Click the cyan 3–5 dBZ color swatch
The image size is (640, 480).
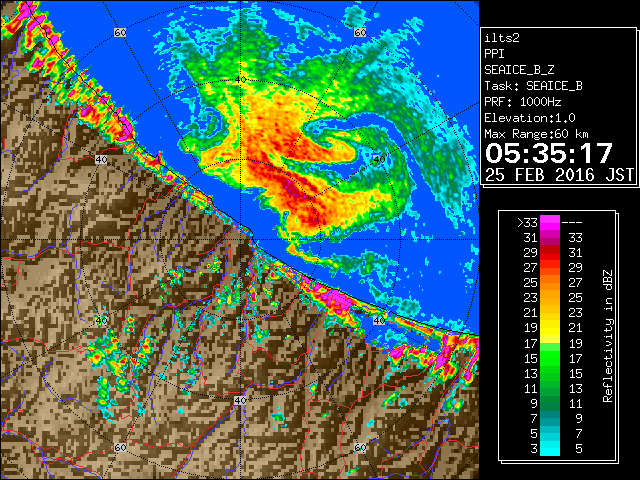550,449
